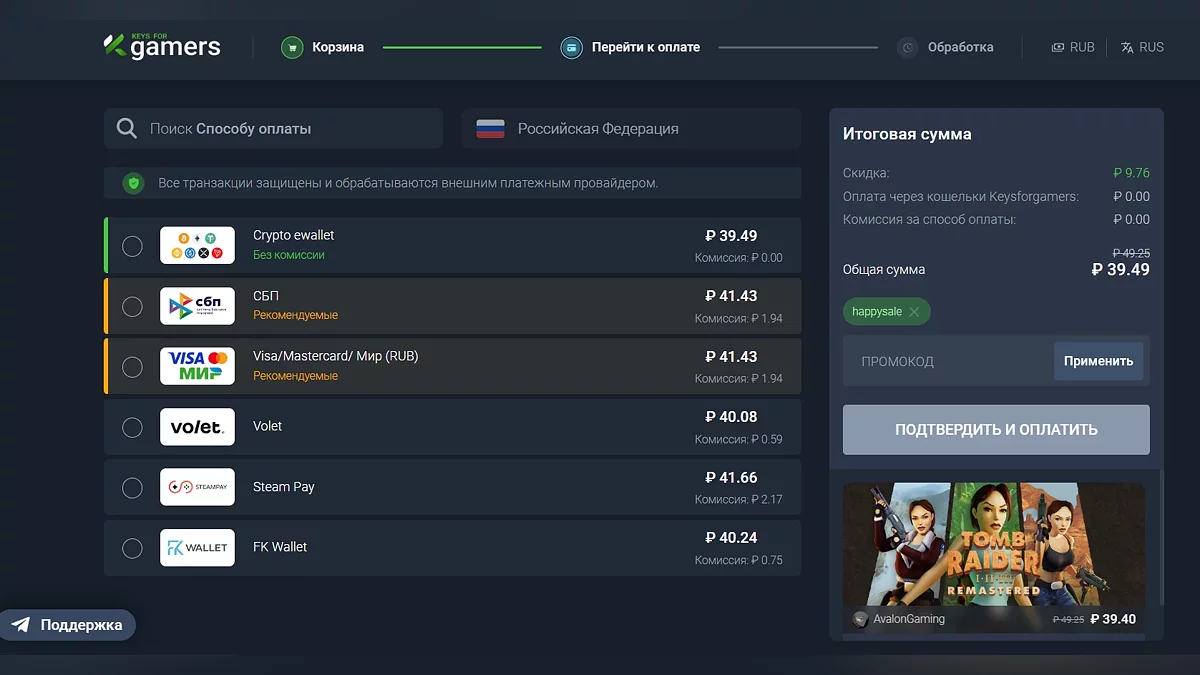The image size is (1200, 675).
Task: Open the RUB currency selector
Action: coord(1073,47)
